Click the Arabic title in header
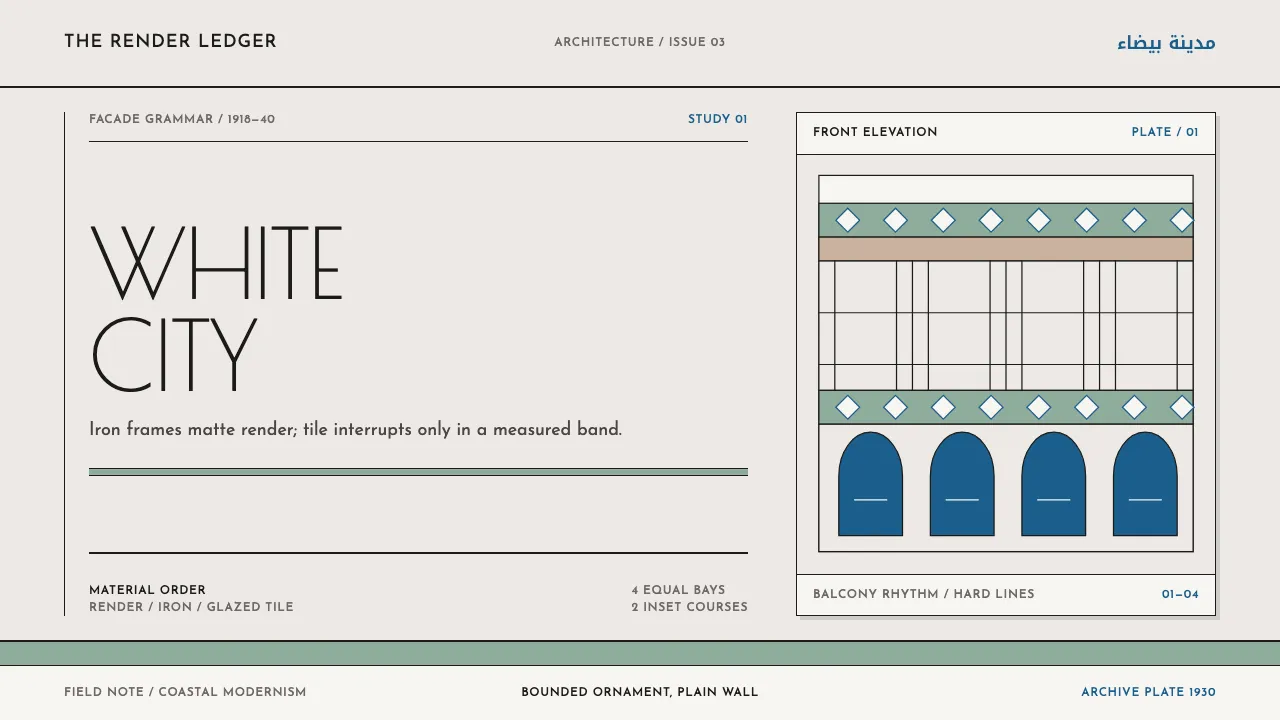The height and width of the screenshot is (720, 1280). 1166,42
